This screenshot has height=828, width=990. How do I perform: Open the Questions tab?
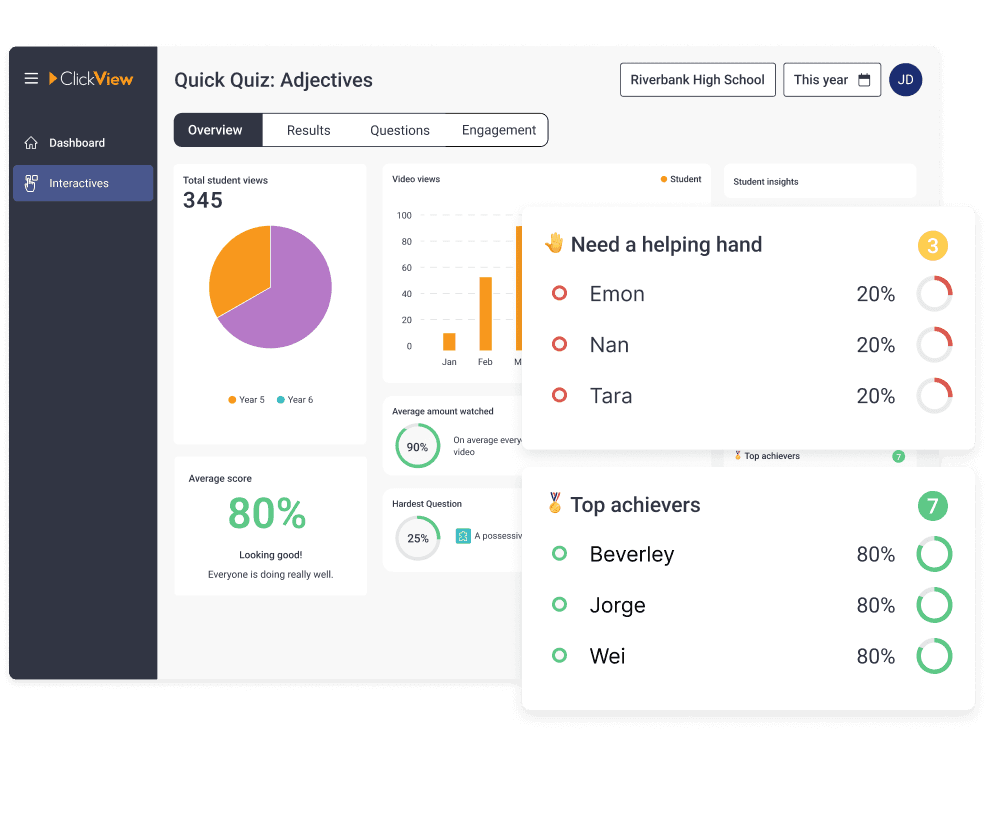(x=400, y=130)
